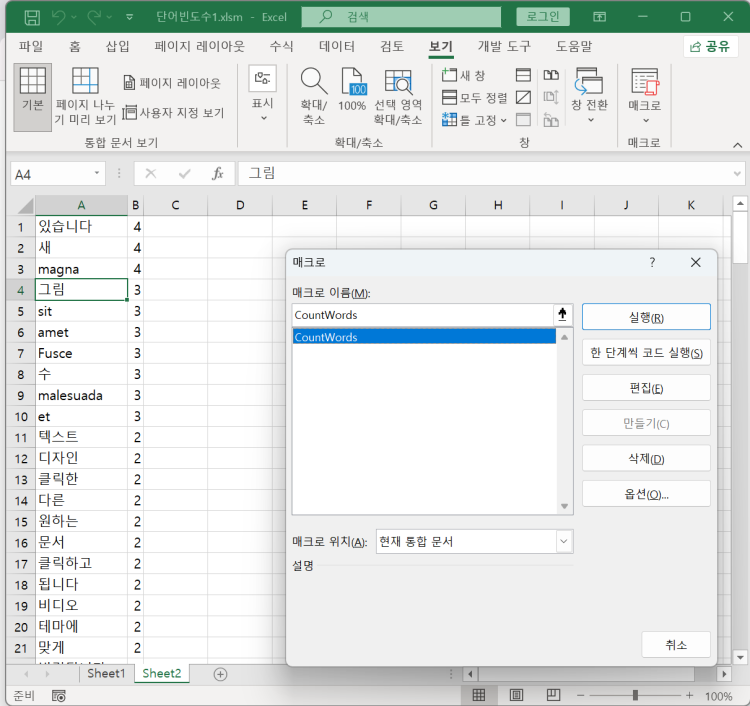This screenshot has width=750, height=706.
Task: Open 사용자 지정 보기 custom views
Action: 173,113
